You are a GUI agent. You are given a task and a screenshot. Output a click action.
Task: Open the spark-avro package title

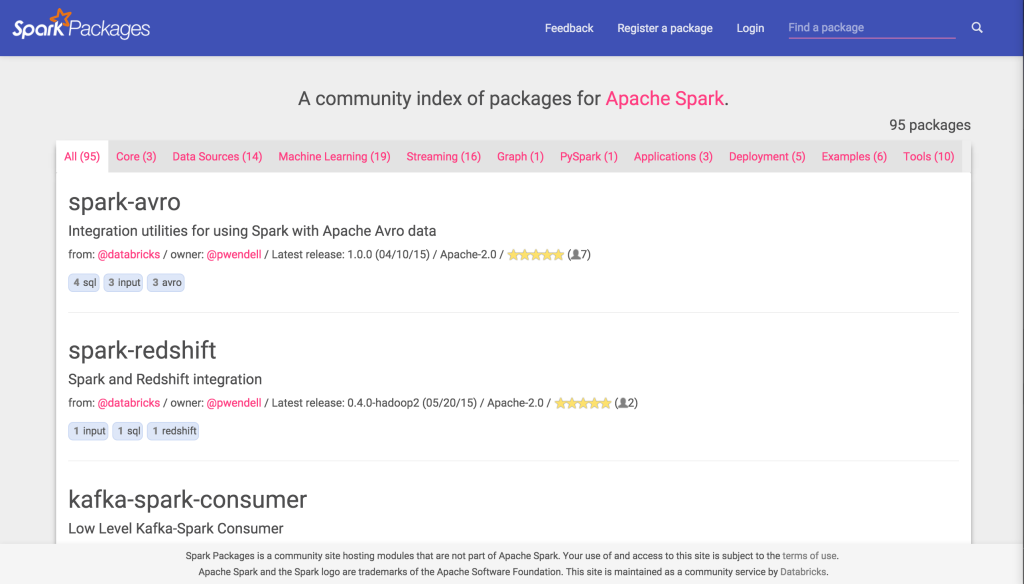124,202
